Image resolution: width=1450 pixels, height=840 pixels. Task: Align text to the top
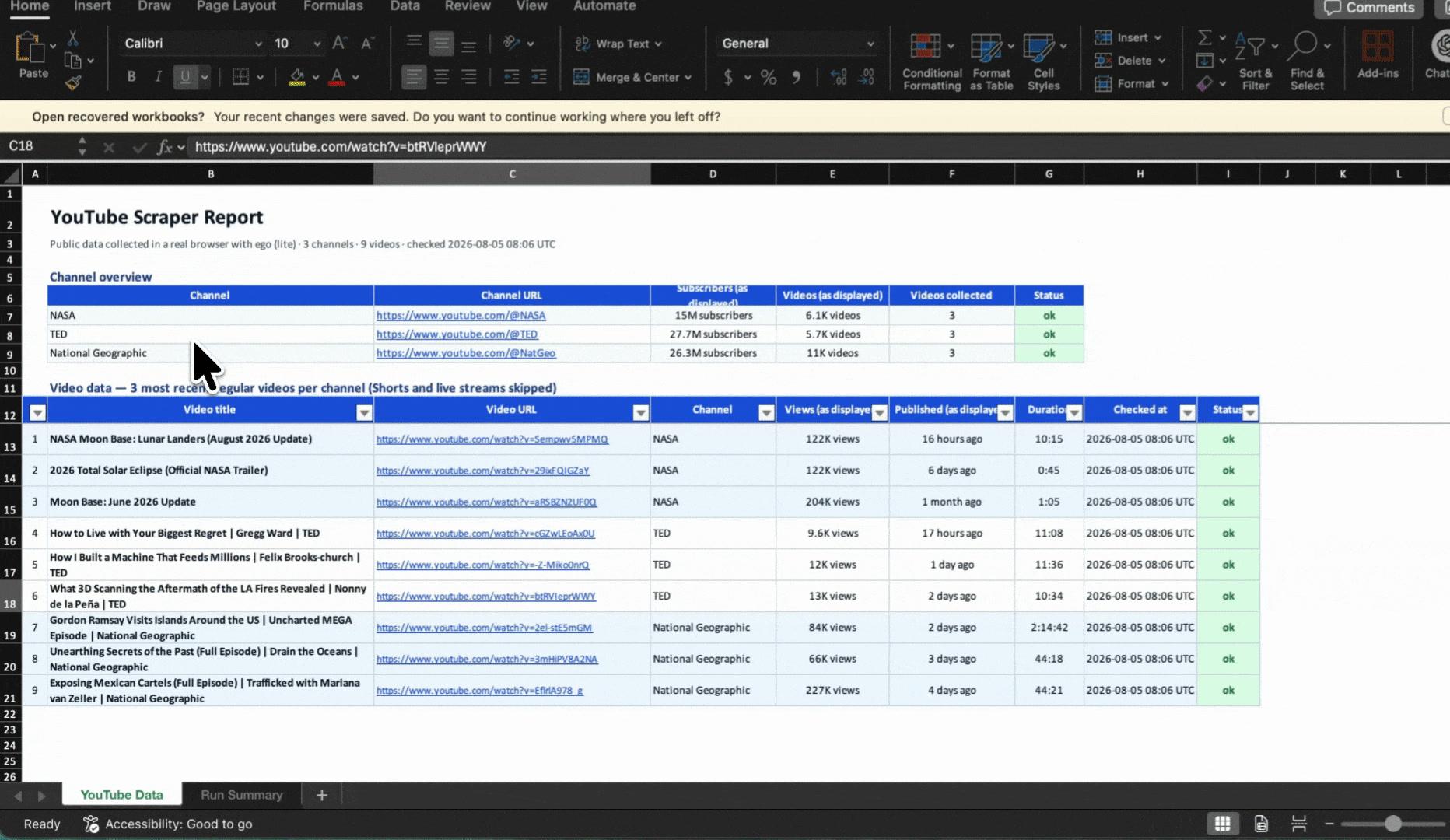point(414,44)
